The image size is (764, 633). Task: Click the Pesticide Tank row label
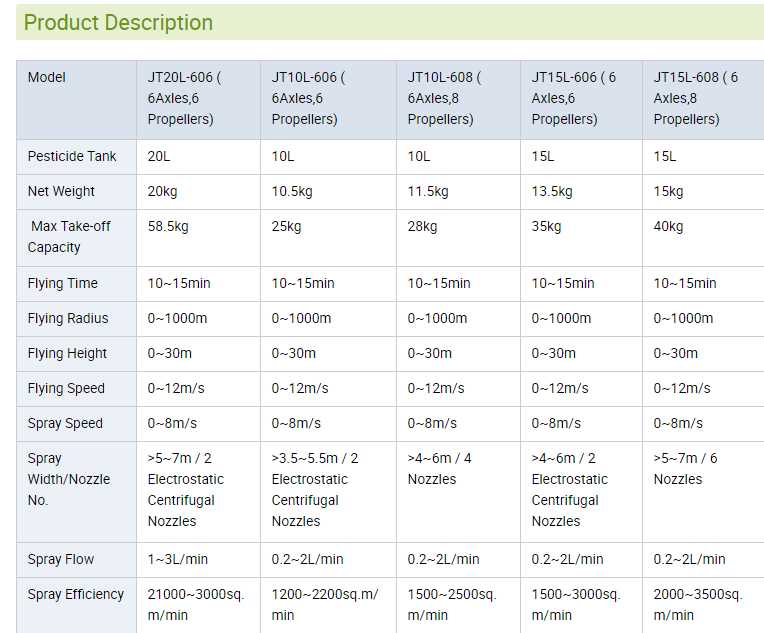click(x=72, y=156)
